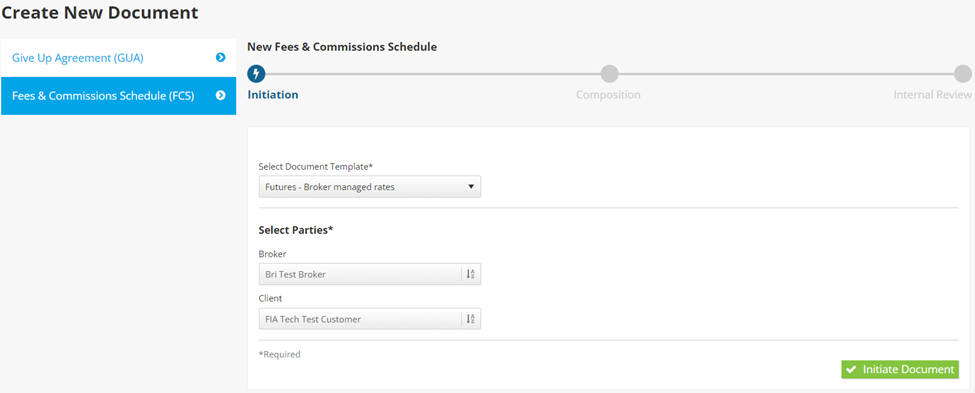Click the Internal Review step label
Viewport: 975px width, 393px height.
click(x=933, y=95)
